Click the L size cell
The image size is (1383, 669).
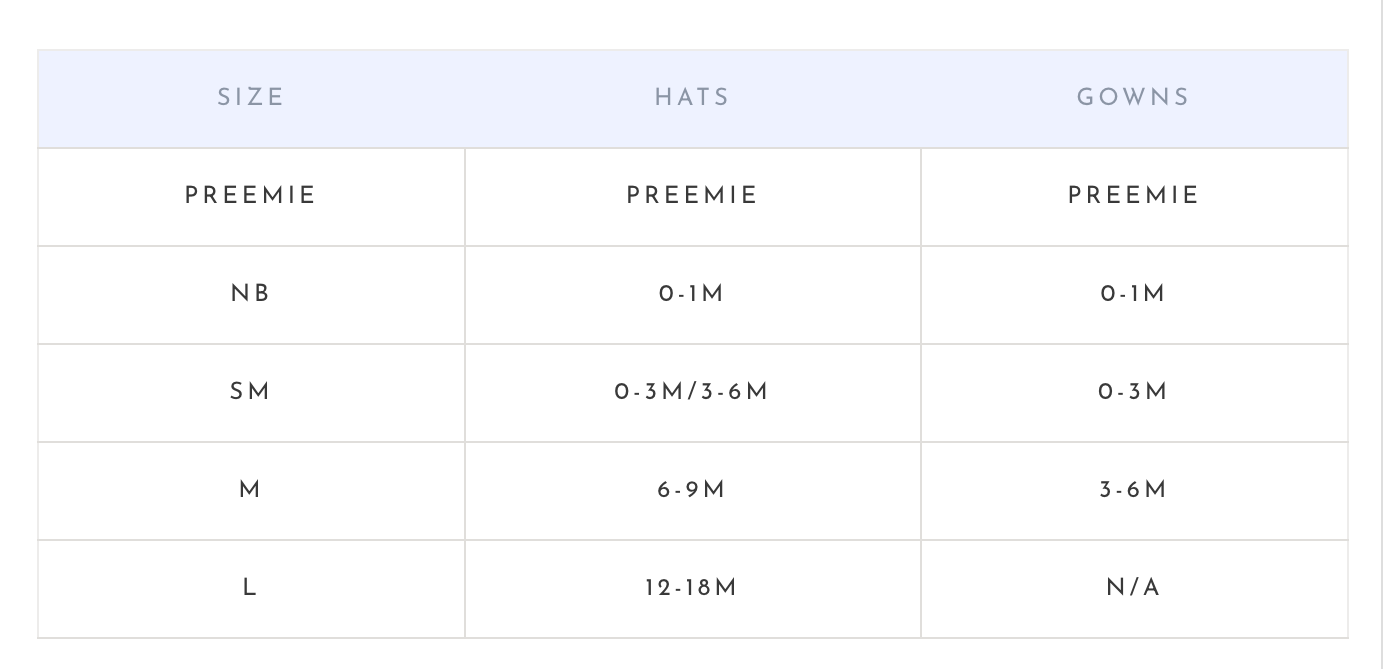[251, 588]
